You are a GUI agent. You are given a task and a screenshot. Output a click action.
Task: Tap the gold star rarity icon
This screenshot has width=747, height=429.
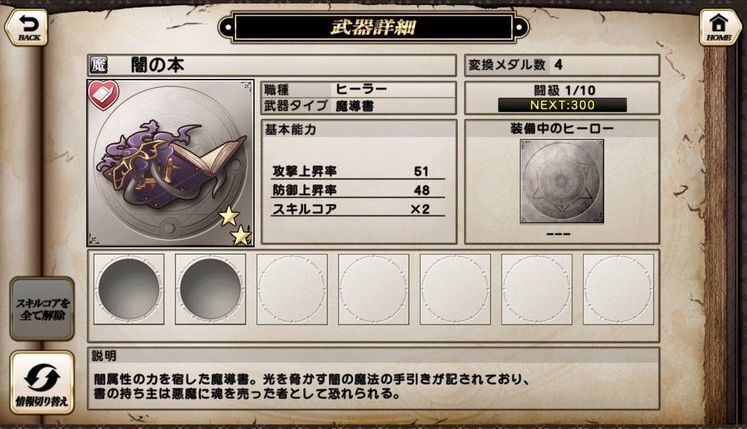(235, 225)
